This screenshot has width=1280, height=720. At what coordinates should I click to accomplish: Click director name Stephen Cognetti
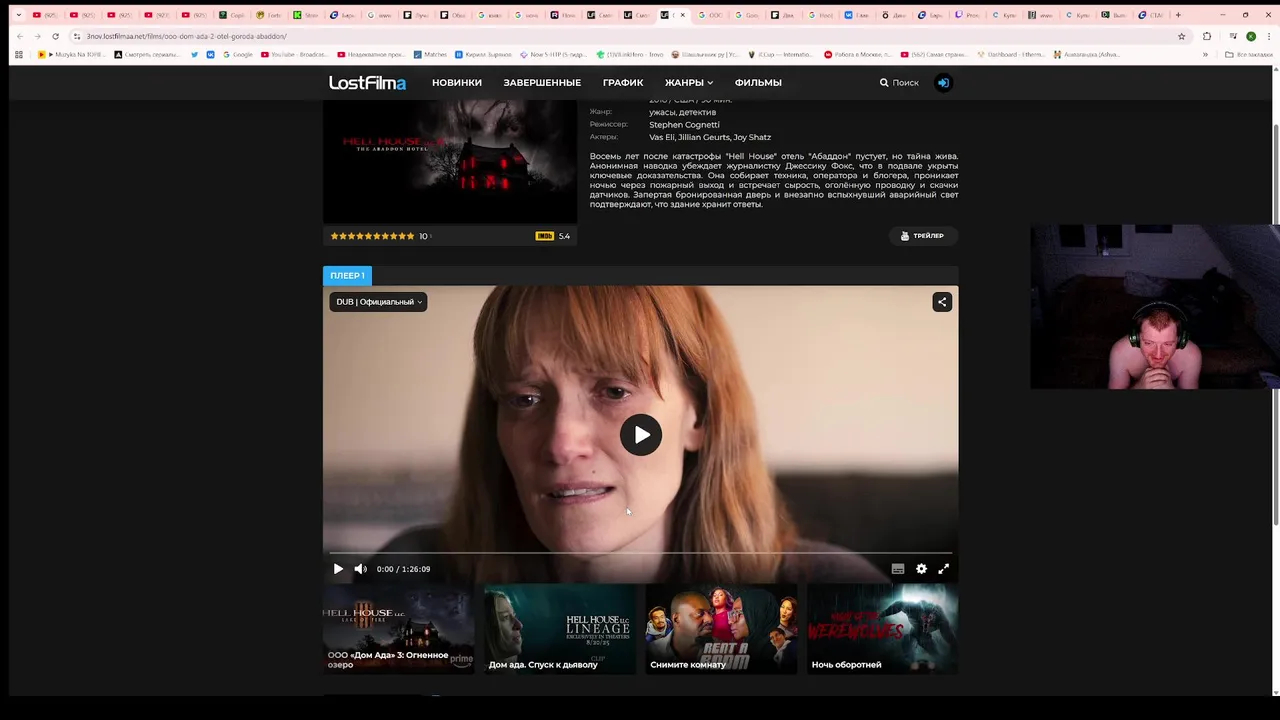pyautogui.click(x=684, y=125)
